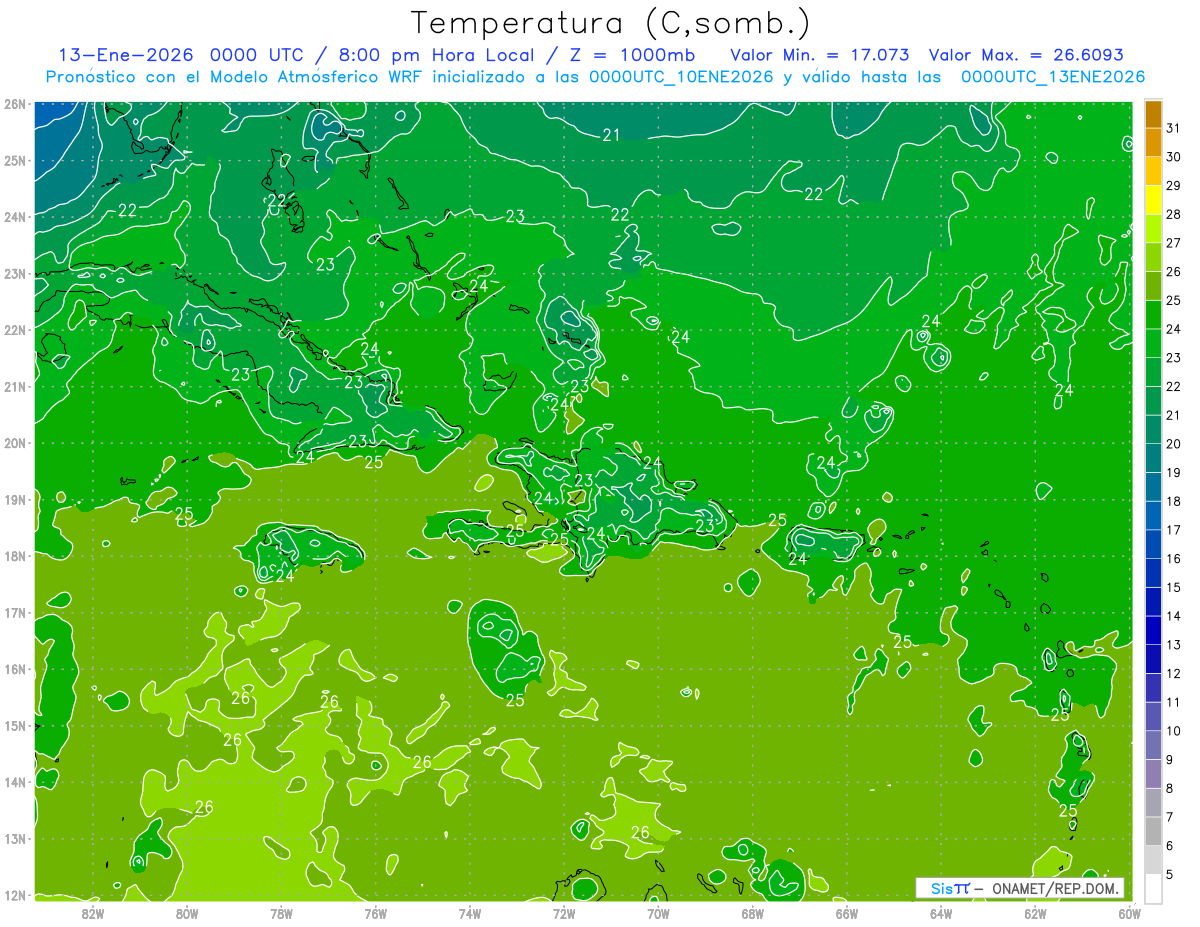This screenshot has width=1200, height=927.
Task: Click the latitude label "13N"
Action: [14, 838]
